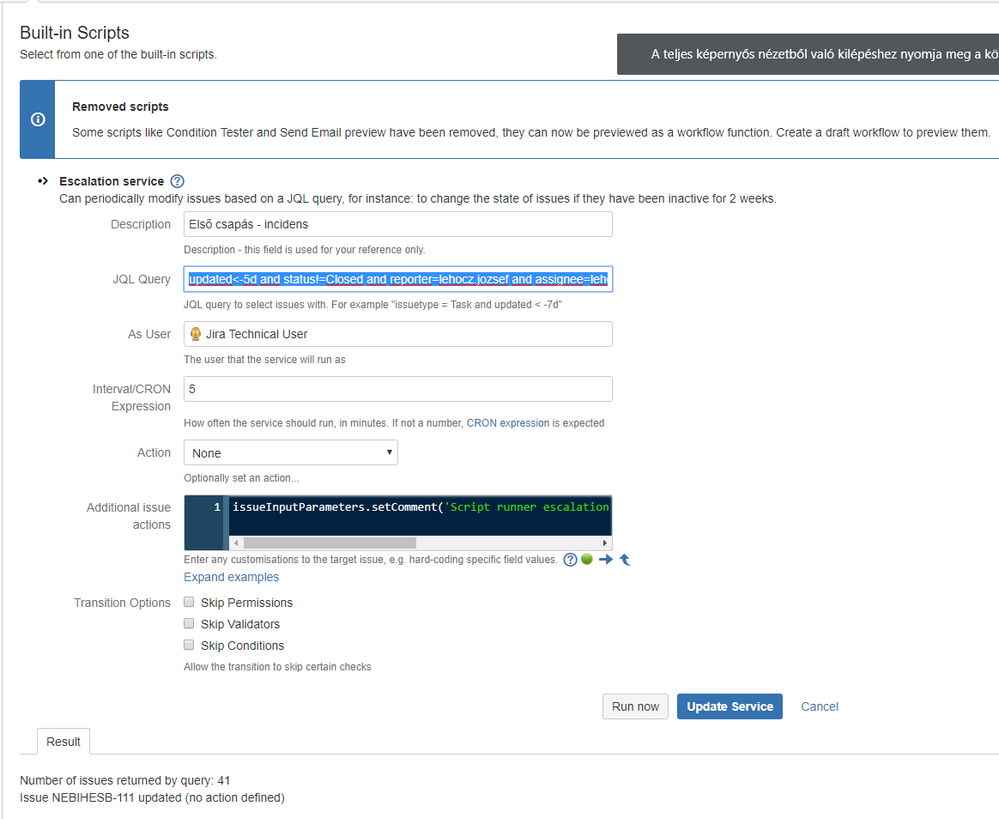Click 'The user that the service will run as'
The height and width of the screenshot is (819, 999).
264,359
